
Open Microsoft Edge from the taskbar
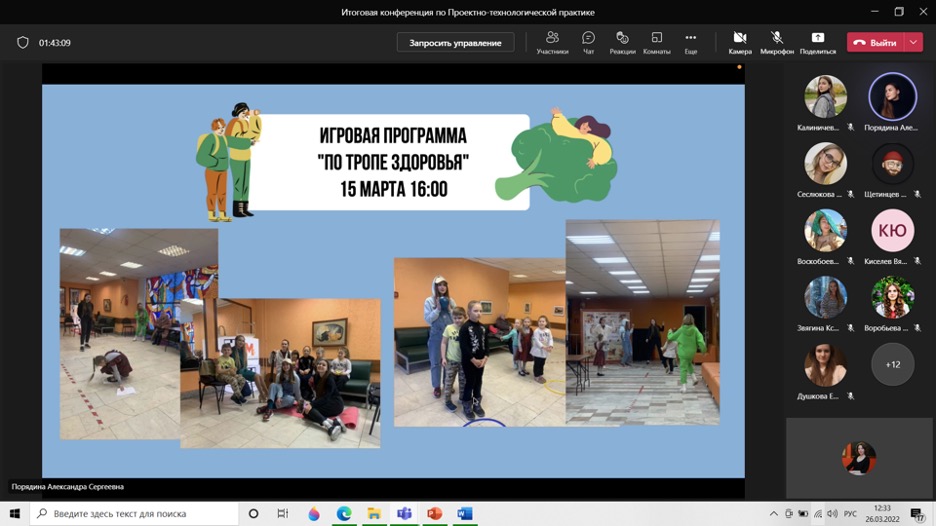(344, 514)
